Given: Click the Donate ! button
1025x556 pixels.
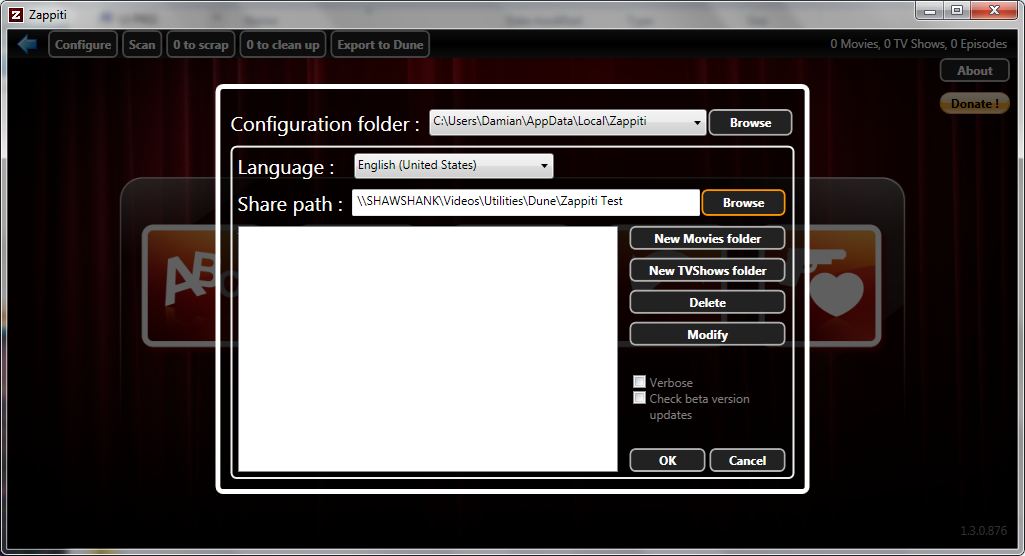Looking at the screenshot, I should (x=975, y=103).
